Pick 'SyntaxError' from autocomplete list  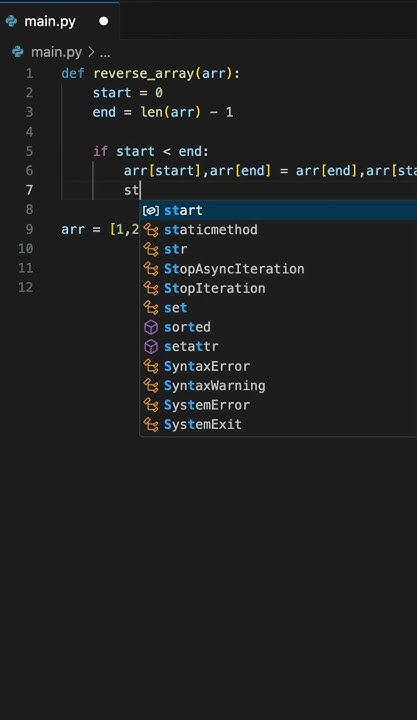point(278,366)
